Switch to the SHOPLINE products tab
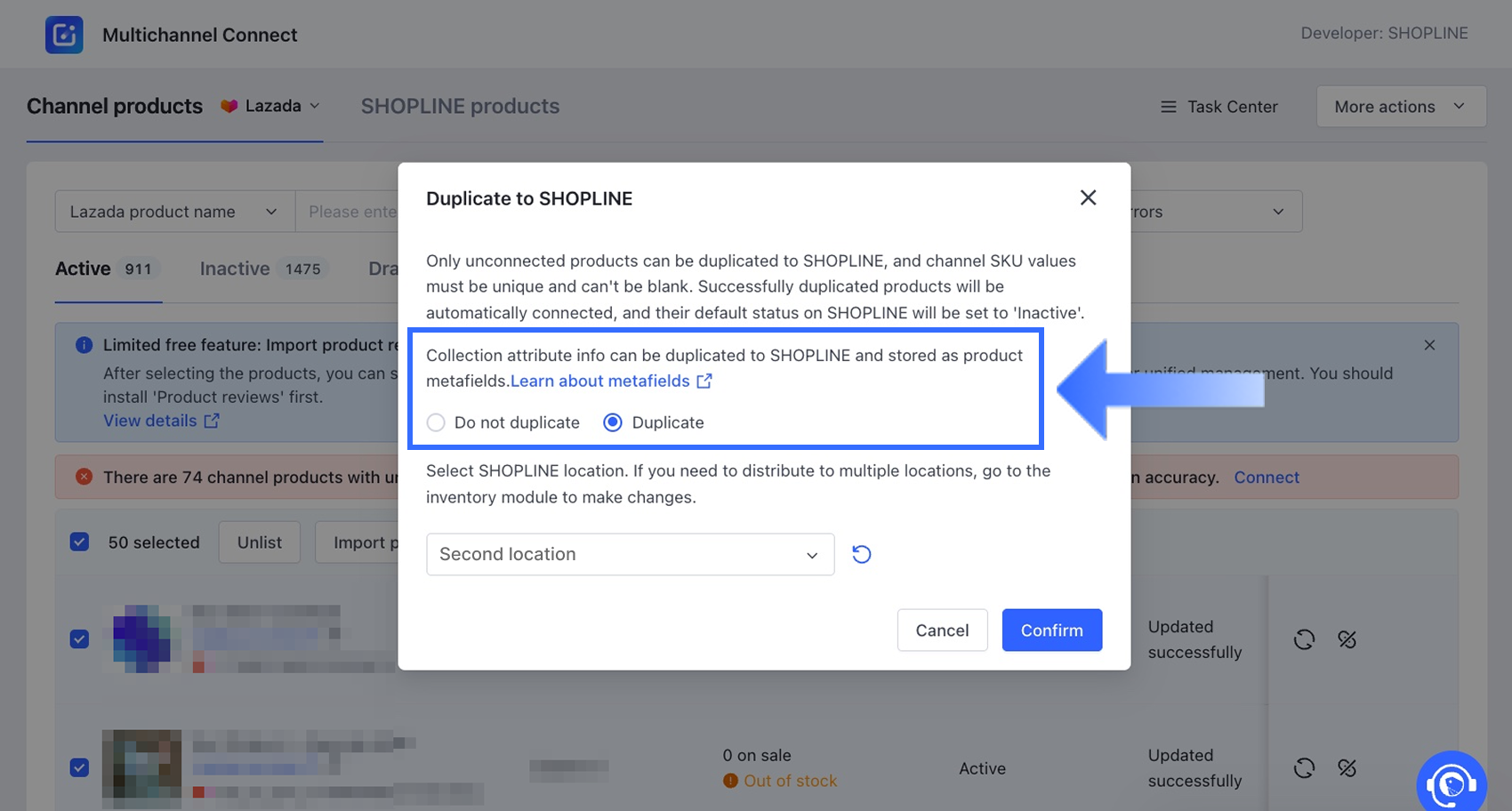This screenshot has width=1512, height=811. (x=460, y=106)
